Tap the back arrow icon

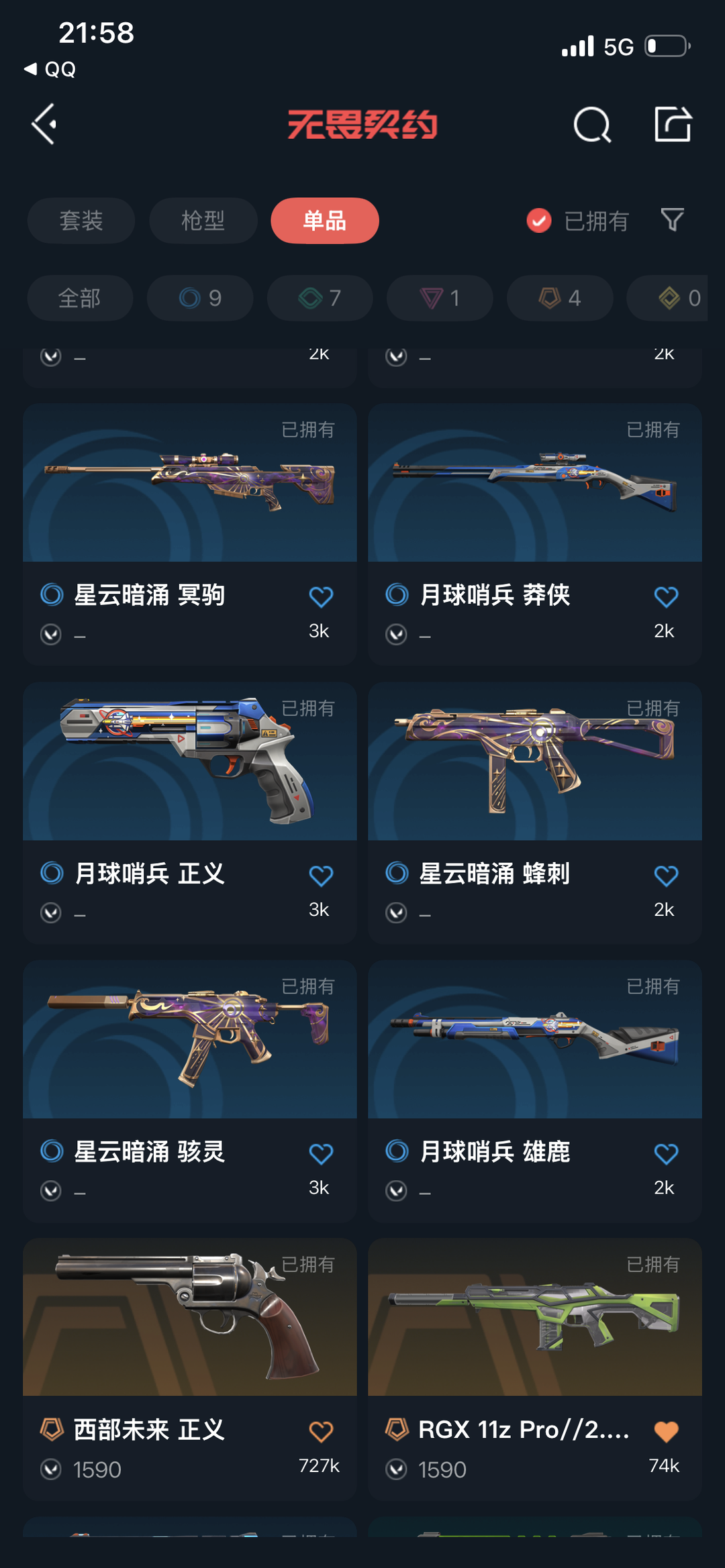click(44, 124)
